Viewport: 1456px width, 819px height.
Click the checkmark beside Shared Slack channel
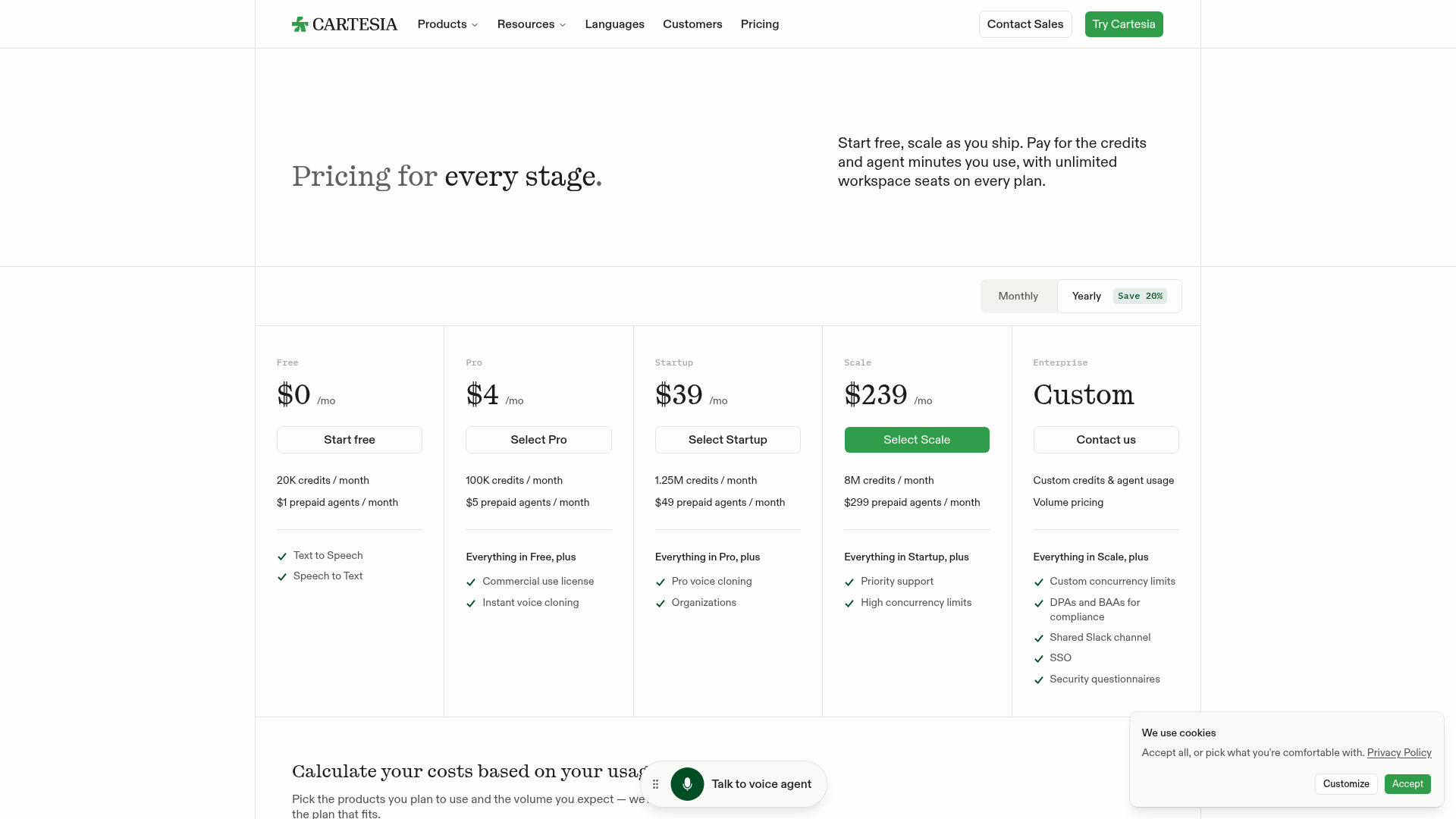1039,638
